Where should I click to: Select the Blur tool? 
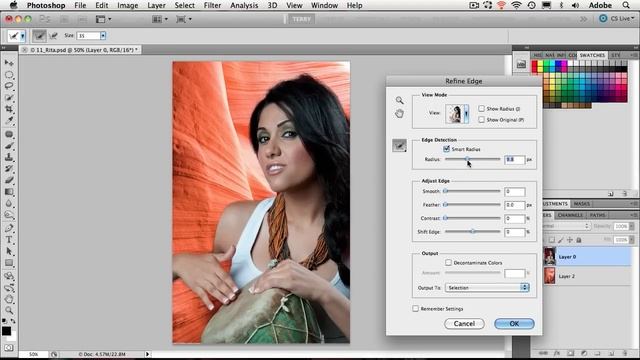[9, 203]
